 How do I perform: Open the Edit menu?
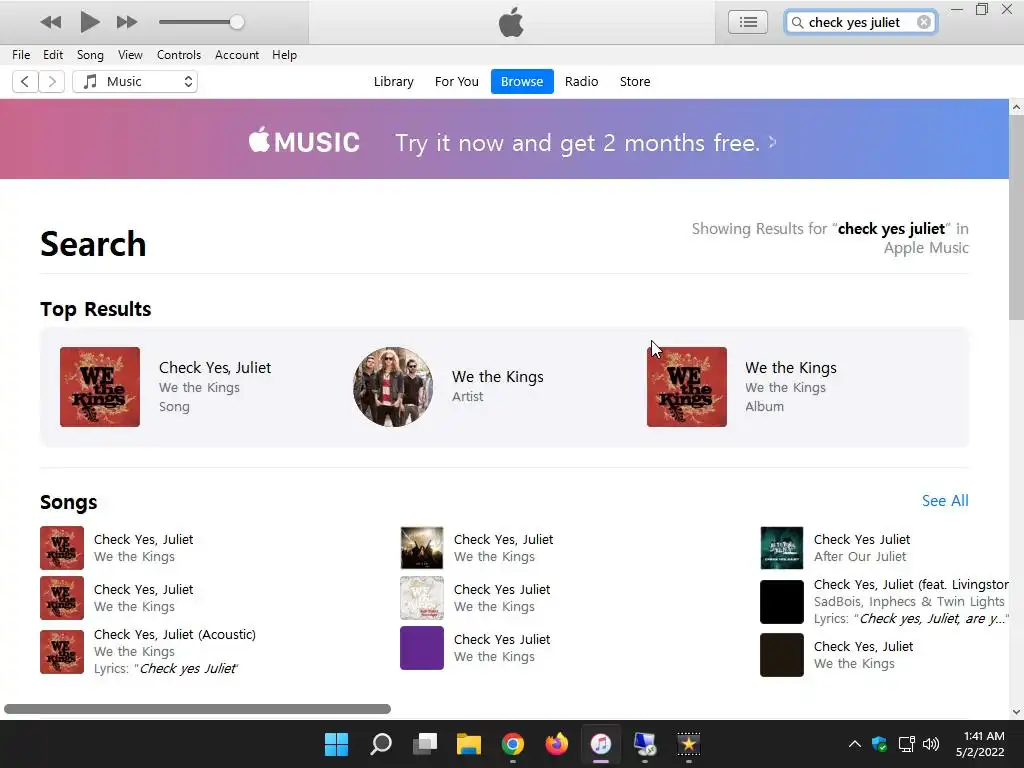tap(53, 55)
